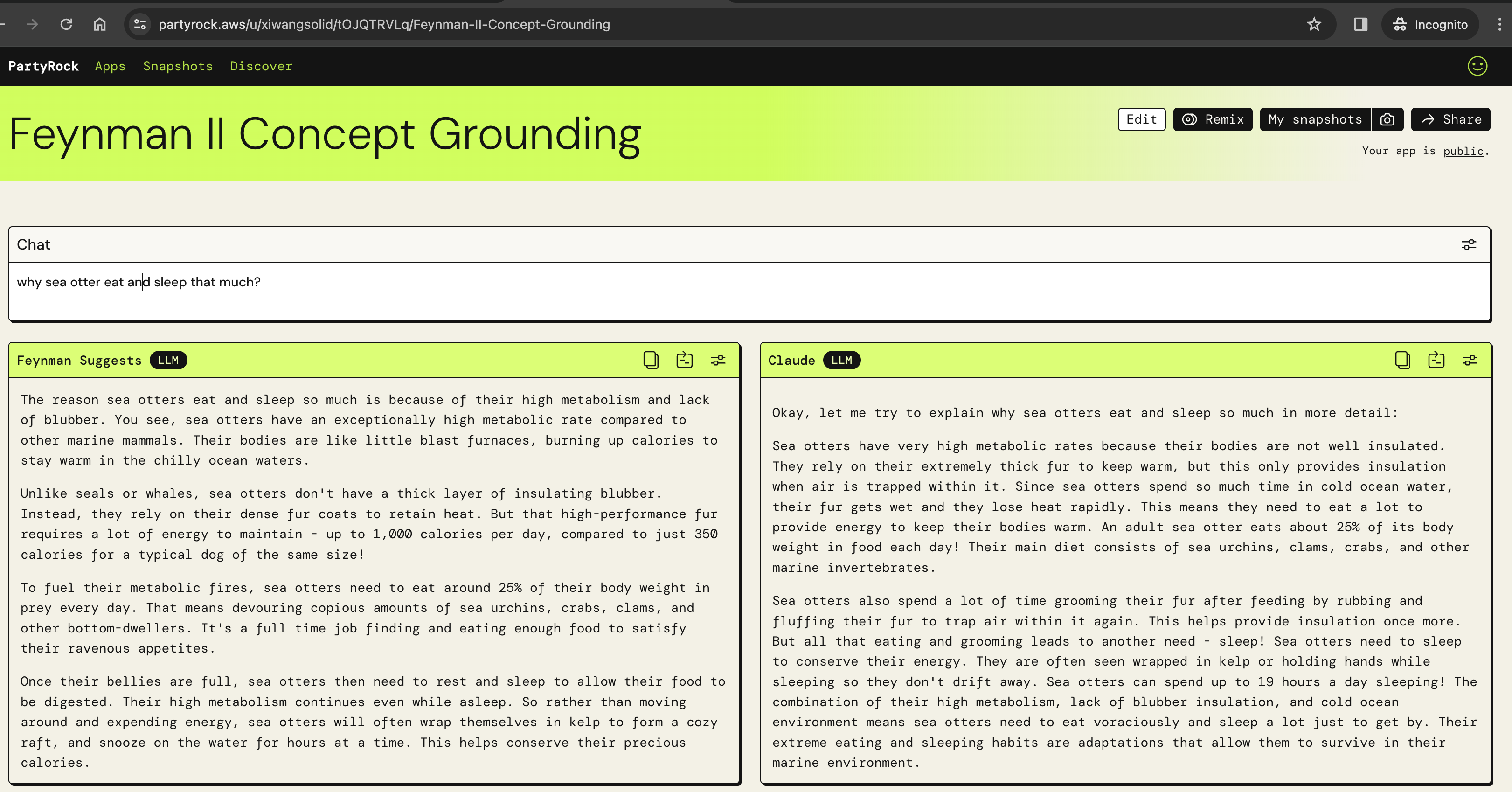Open the Feynman Suggests widget settings

click(x=718, y=360)
